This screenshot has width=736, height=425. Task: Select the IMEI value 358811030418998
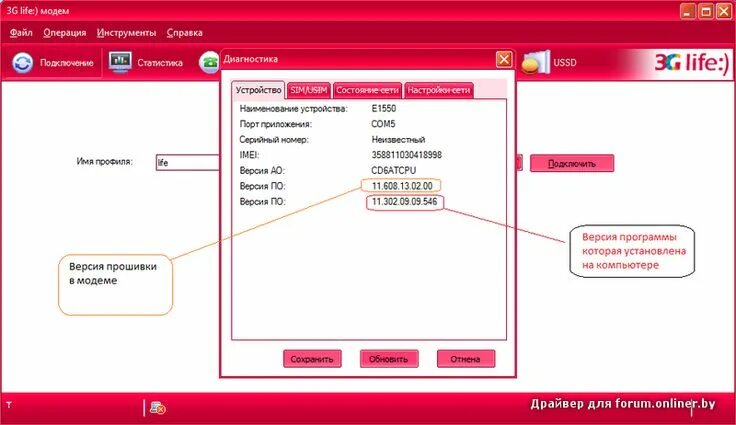click(406, 155)
